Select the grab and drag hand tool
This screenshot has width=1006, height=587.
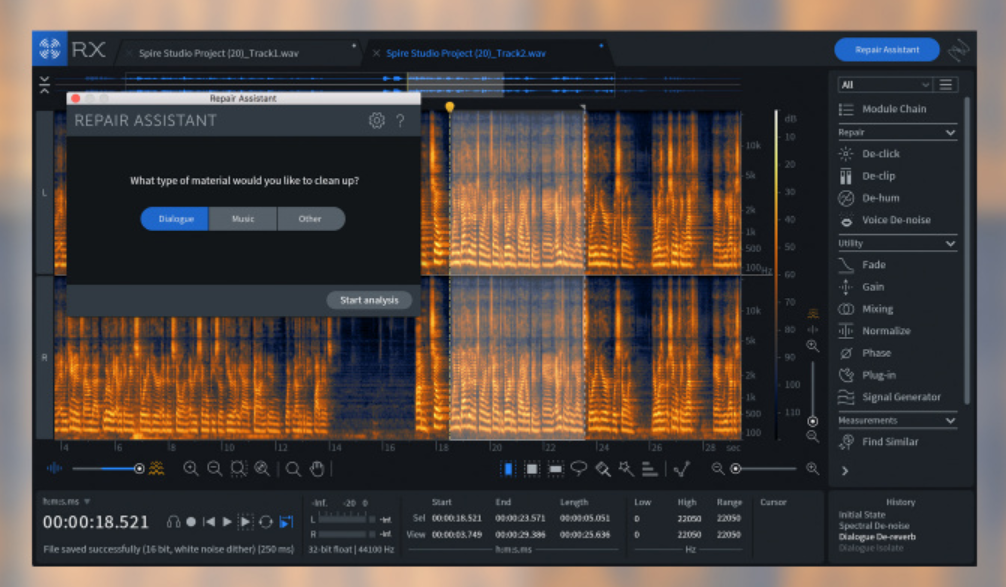[317, 469]
